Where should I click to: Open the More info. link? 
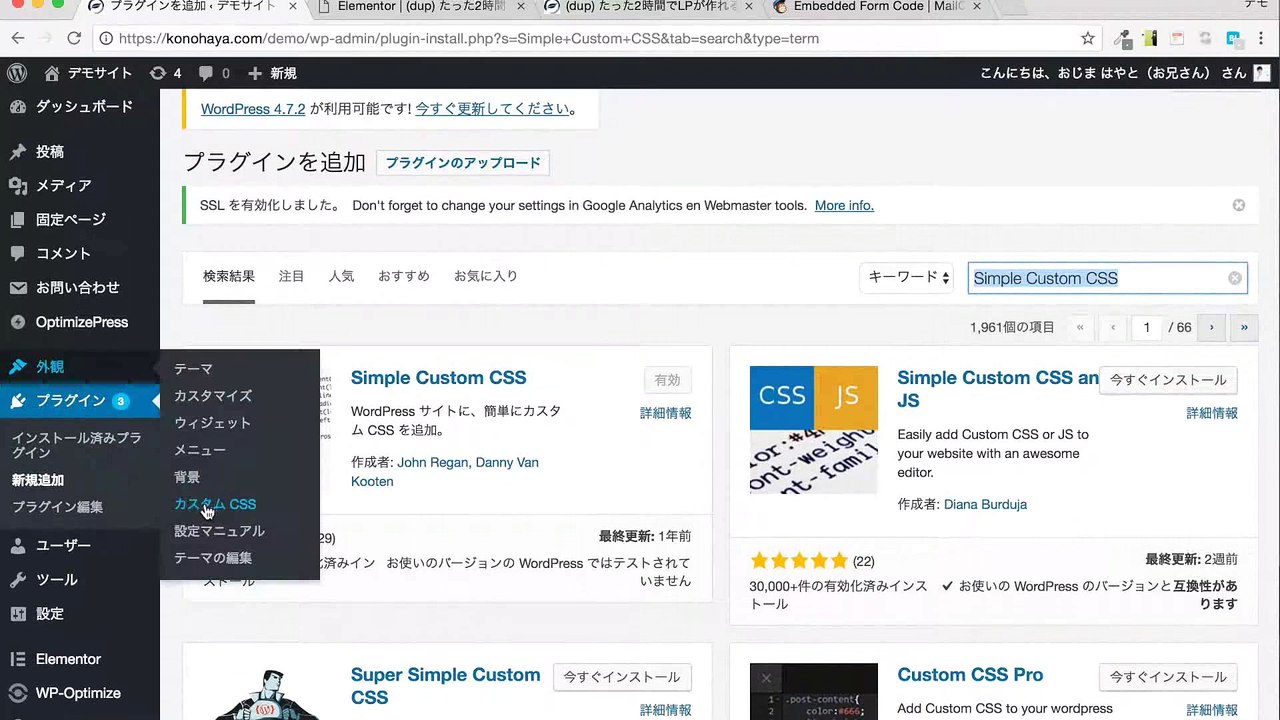tap(844, 205)
